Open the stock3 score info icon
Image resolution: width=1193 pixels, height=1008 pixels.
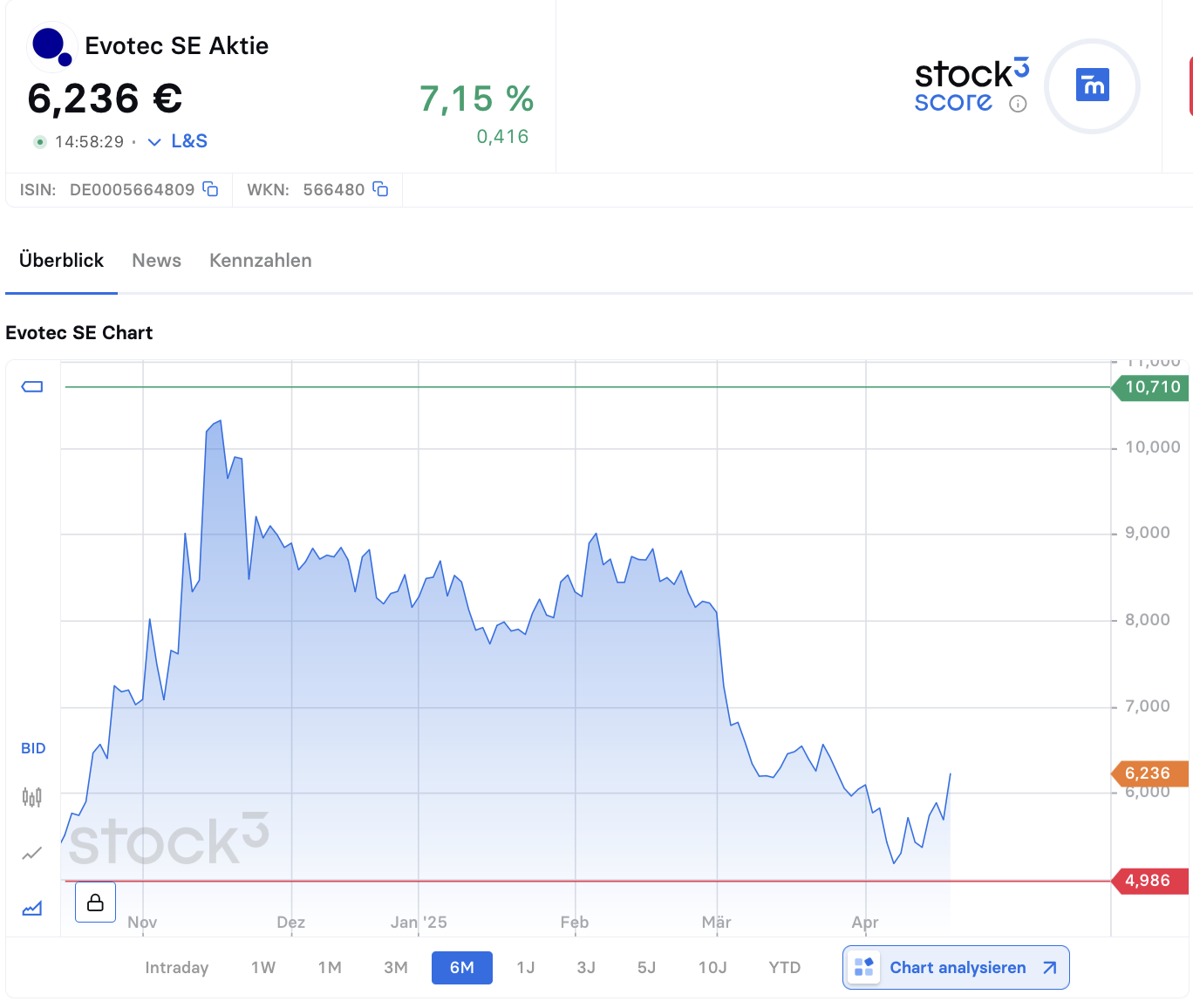point(1018,104)
